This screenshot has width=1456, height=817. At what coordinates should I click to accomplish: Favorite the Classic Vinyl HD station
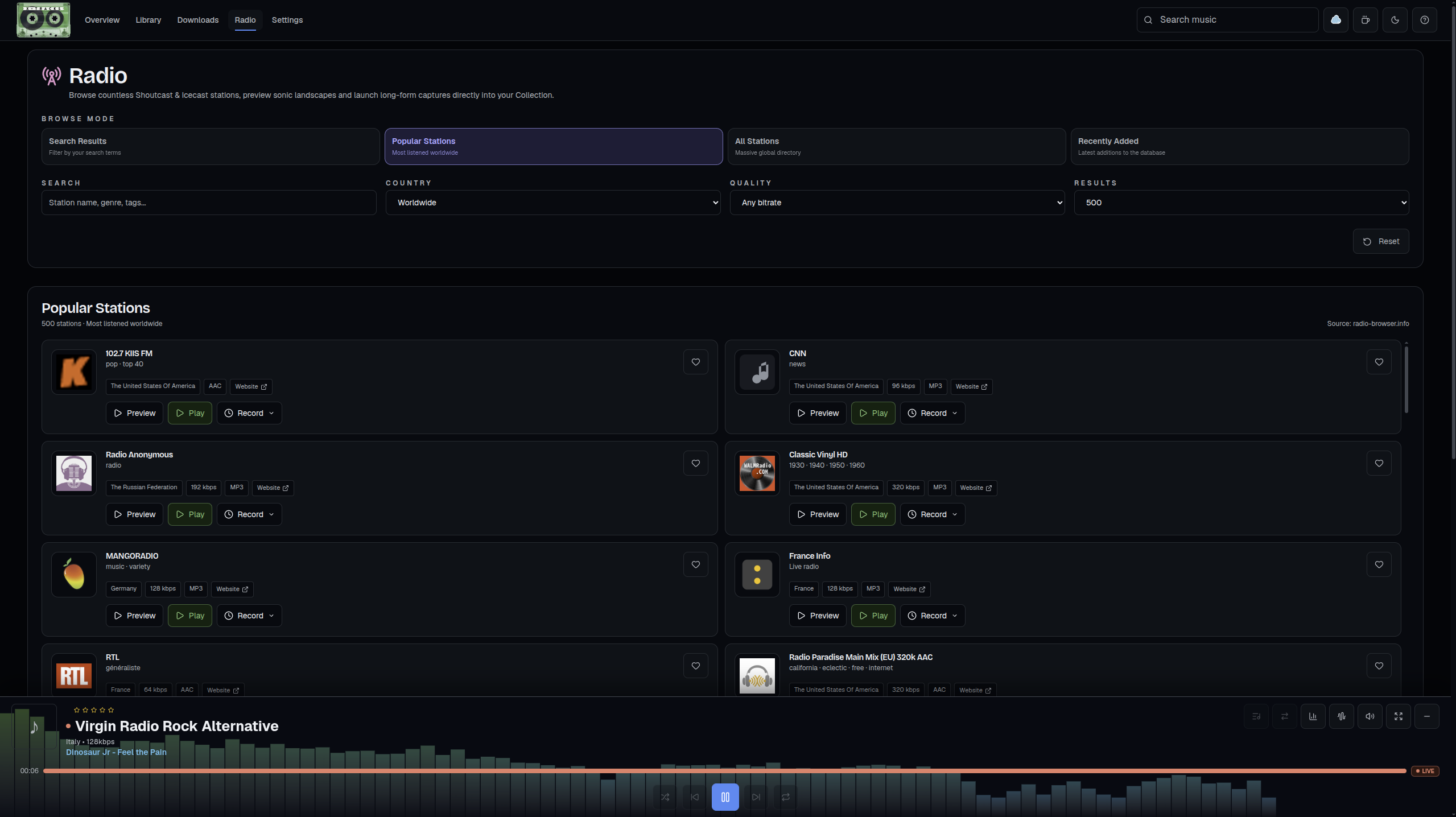pyautogui.click(x=1379, y=463)
